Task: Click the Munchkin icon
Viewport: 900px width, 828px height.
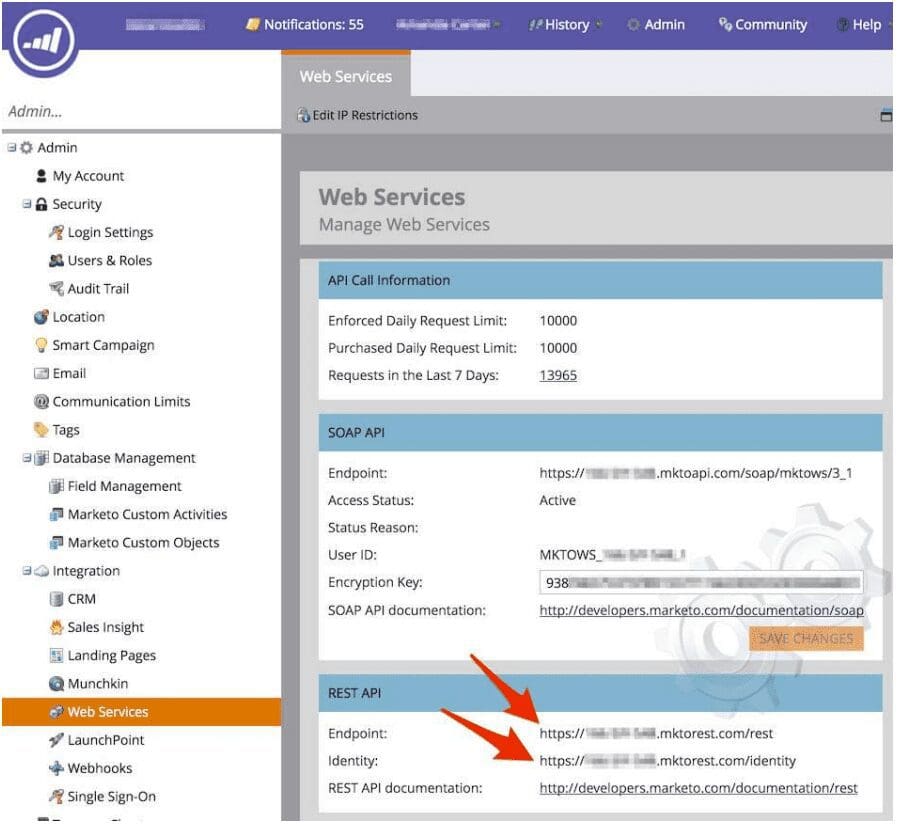Action: [56, 684]
